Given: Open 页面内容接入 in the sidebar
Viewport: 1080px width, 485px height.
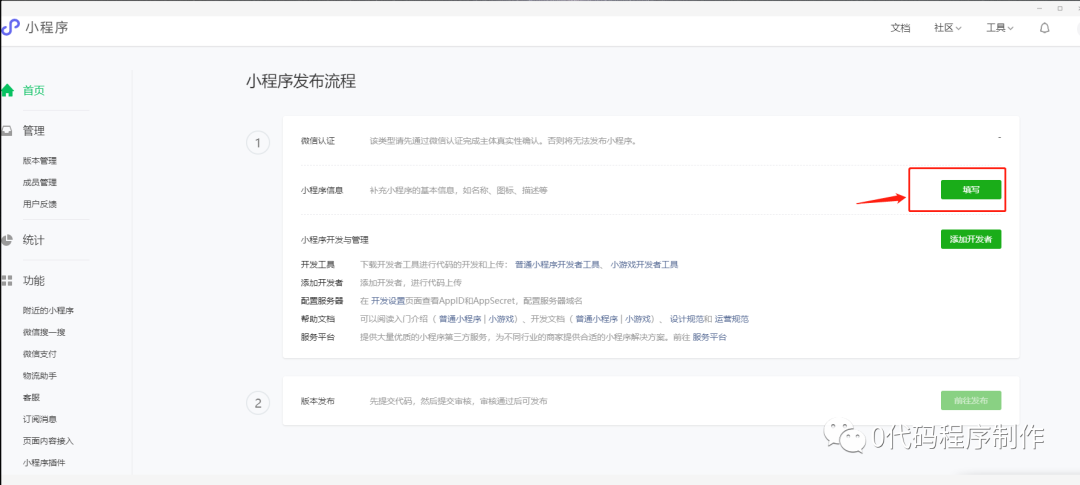Looking at the screenshot, I should (x=48, y=441).
